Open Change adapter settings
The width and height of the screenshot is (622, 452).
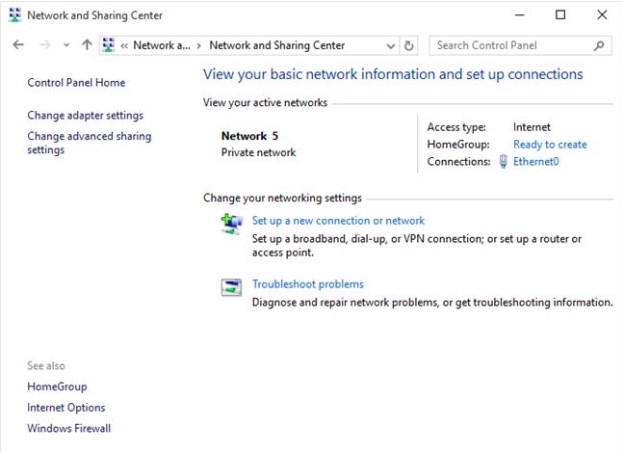tap(85, 115)
